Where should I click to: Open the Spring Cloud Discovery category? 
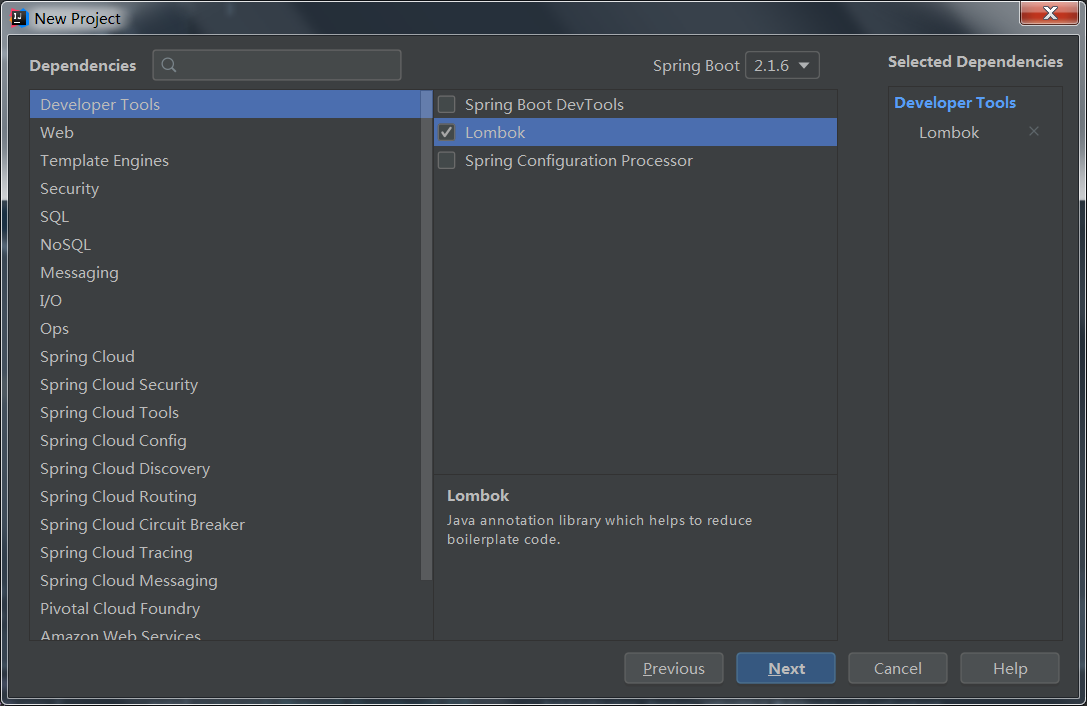point(226,469)
